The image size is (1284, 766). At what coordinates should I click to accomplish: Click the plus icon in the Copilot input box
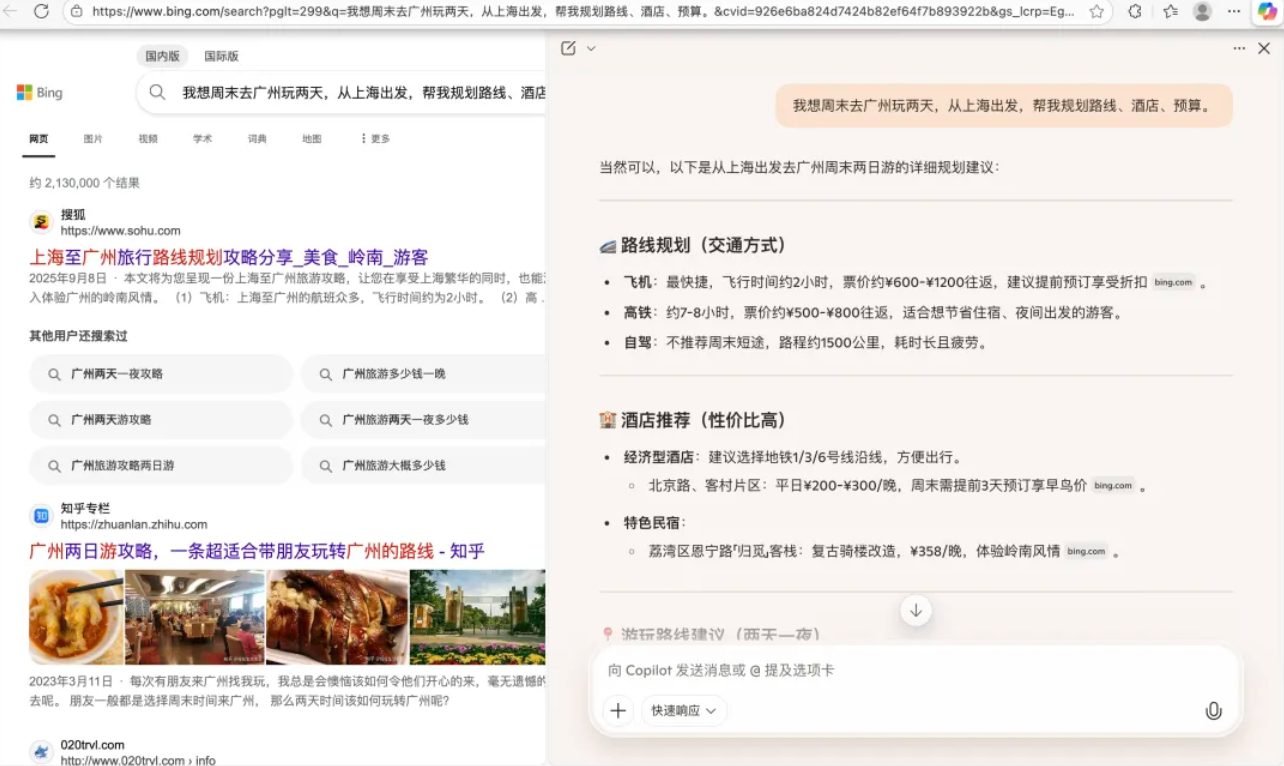tap(618, 711)
